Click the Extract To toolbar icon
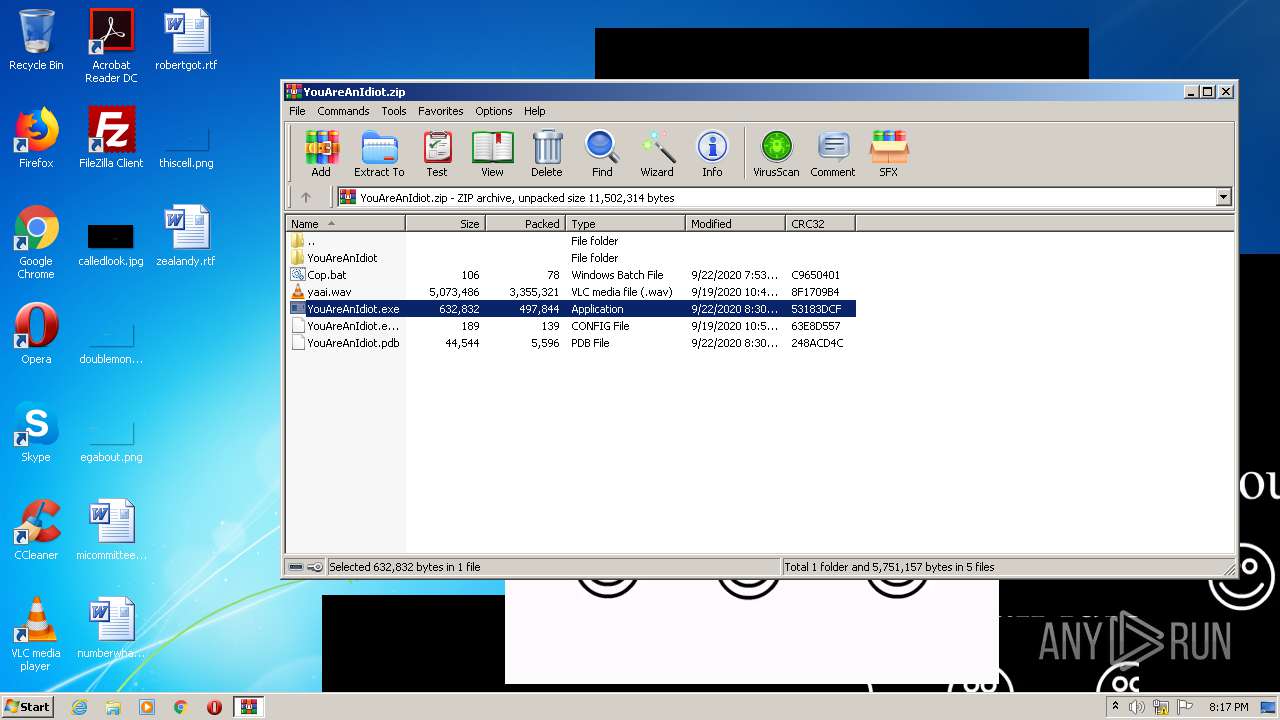The height and width of the screenshot is (720, 1280). [x=379, y=154]
